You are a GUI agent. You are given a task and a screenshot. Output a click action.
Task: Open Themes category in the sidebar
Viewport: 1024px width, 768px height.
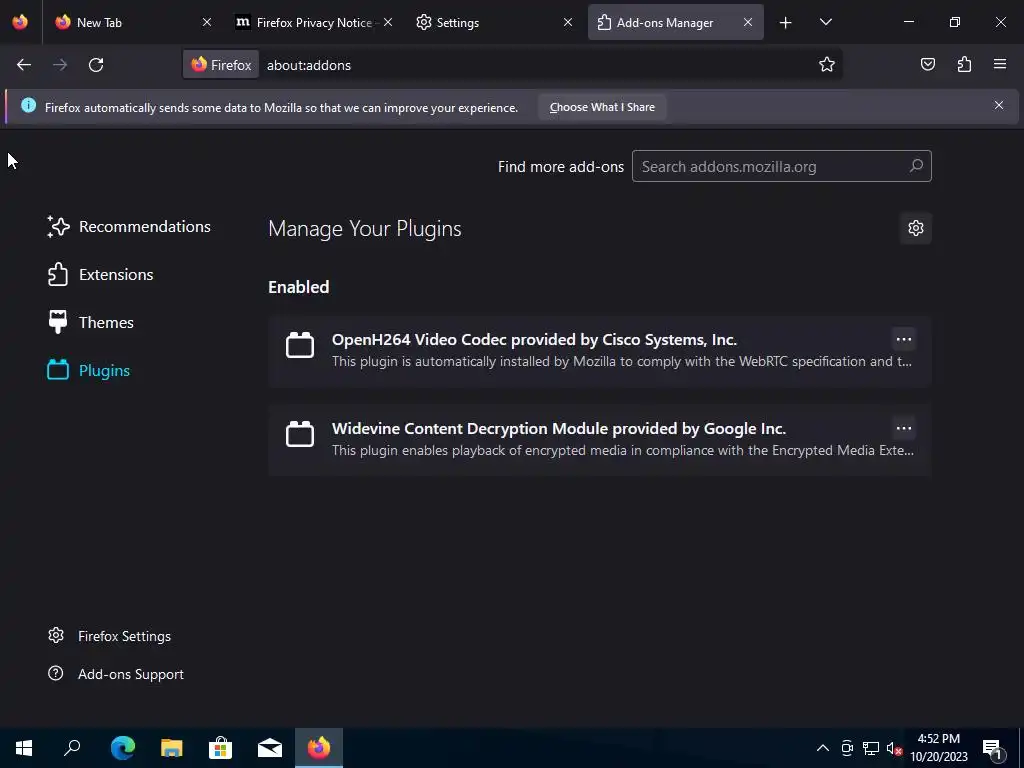91,323
